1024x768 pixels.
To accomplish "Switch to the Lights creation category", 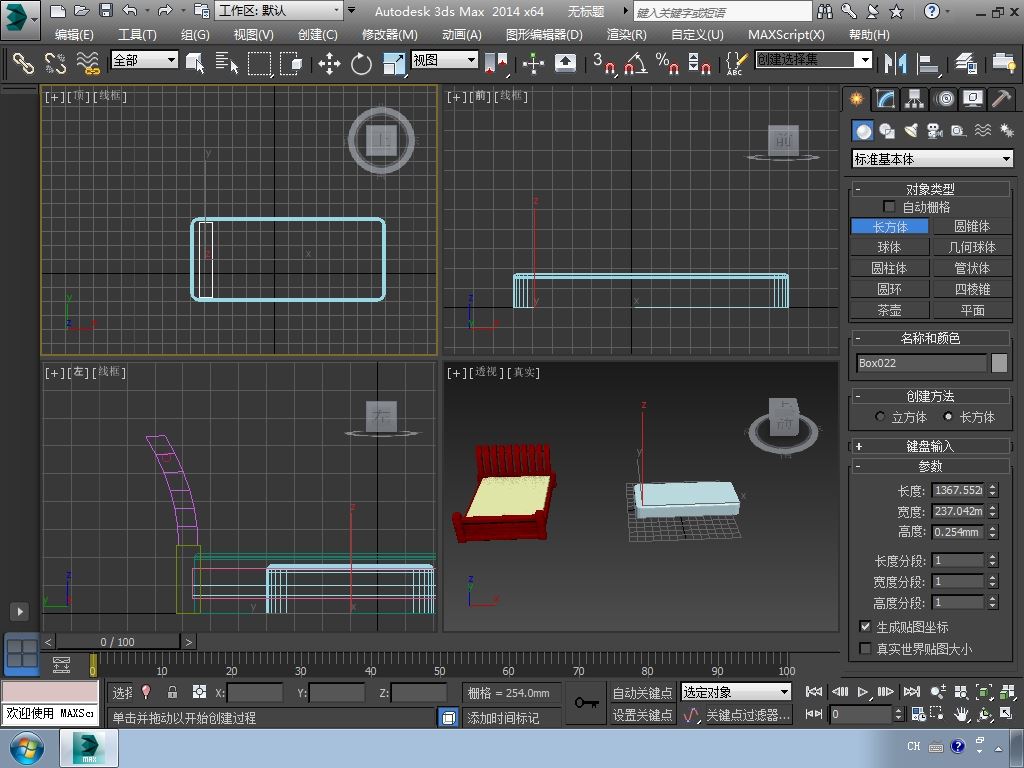I will pos(911,131).
